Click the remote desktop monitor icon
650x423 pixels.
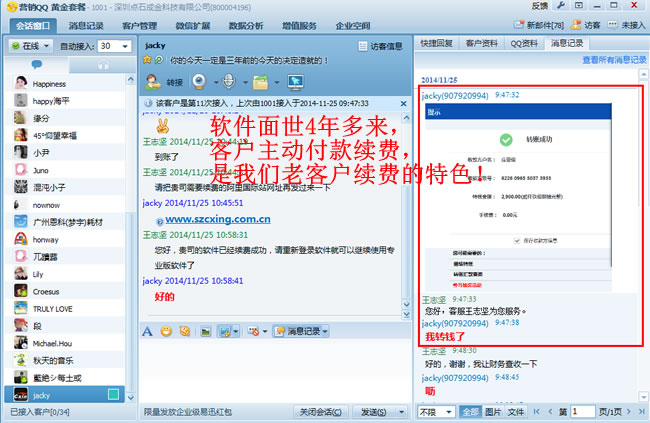[296, 82]
